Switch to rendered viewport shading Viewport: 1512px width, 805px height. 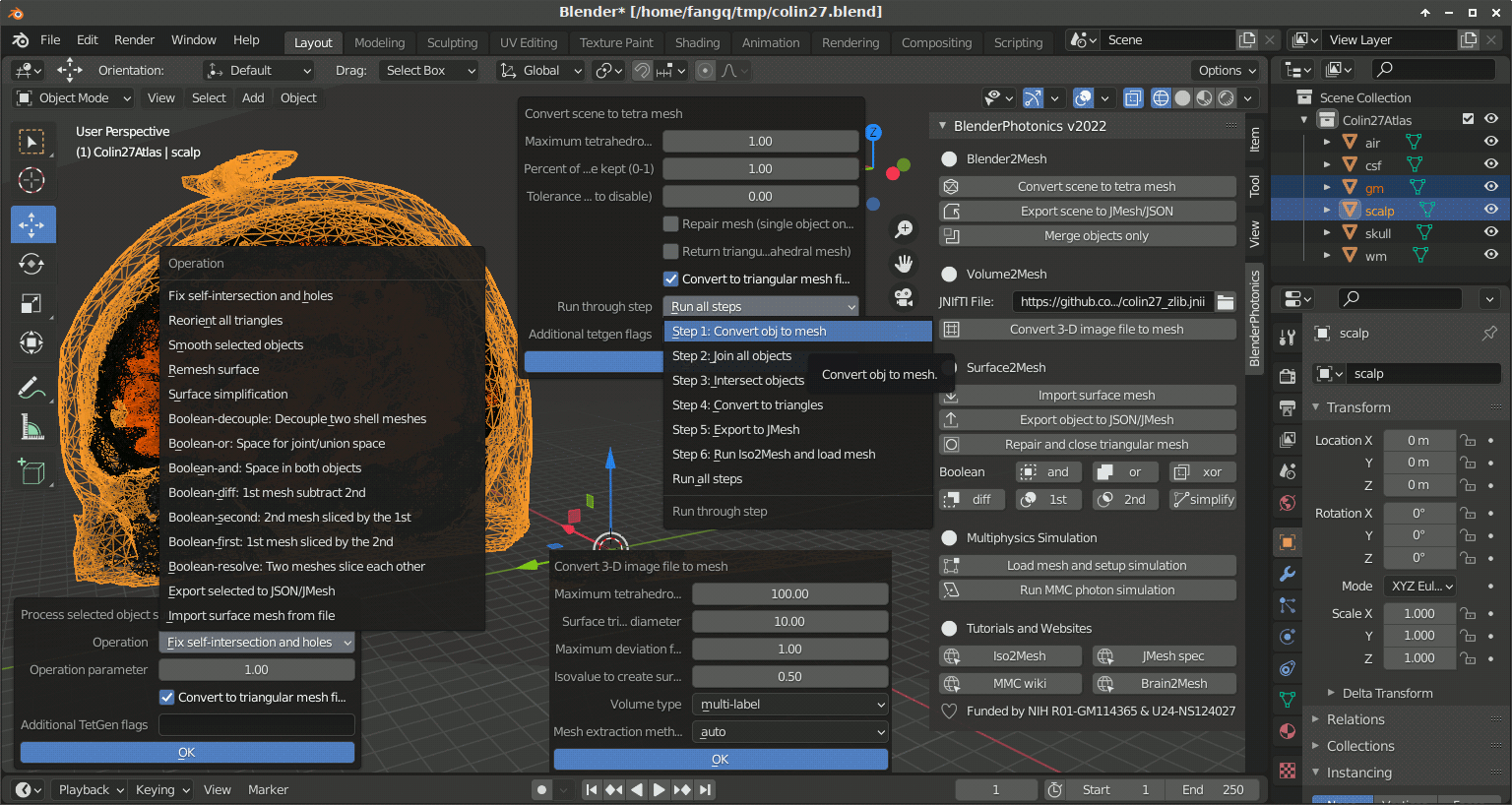(1226, 97)
